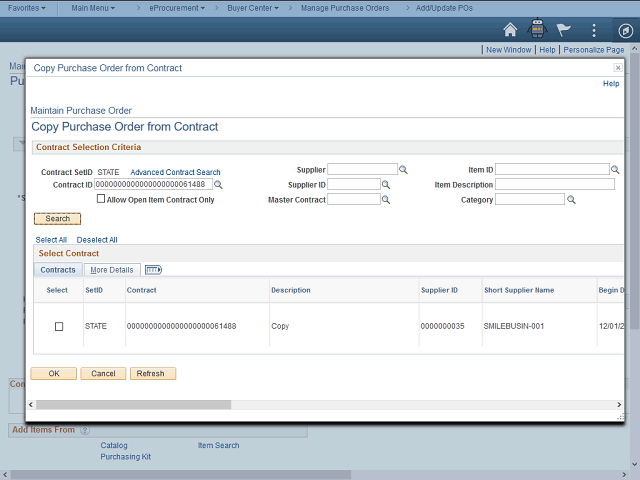Click the Contract ID lookup magnifier

pos(218,185)
